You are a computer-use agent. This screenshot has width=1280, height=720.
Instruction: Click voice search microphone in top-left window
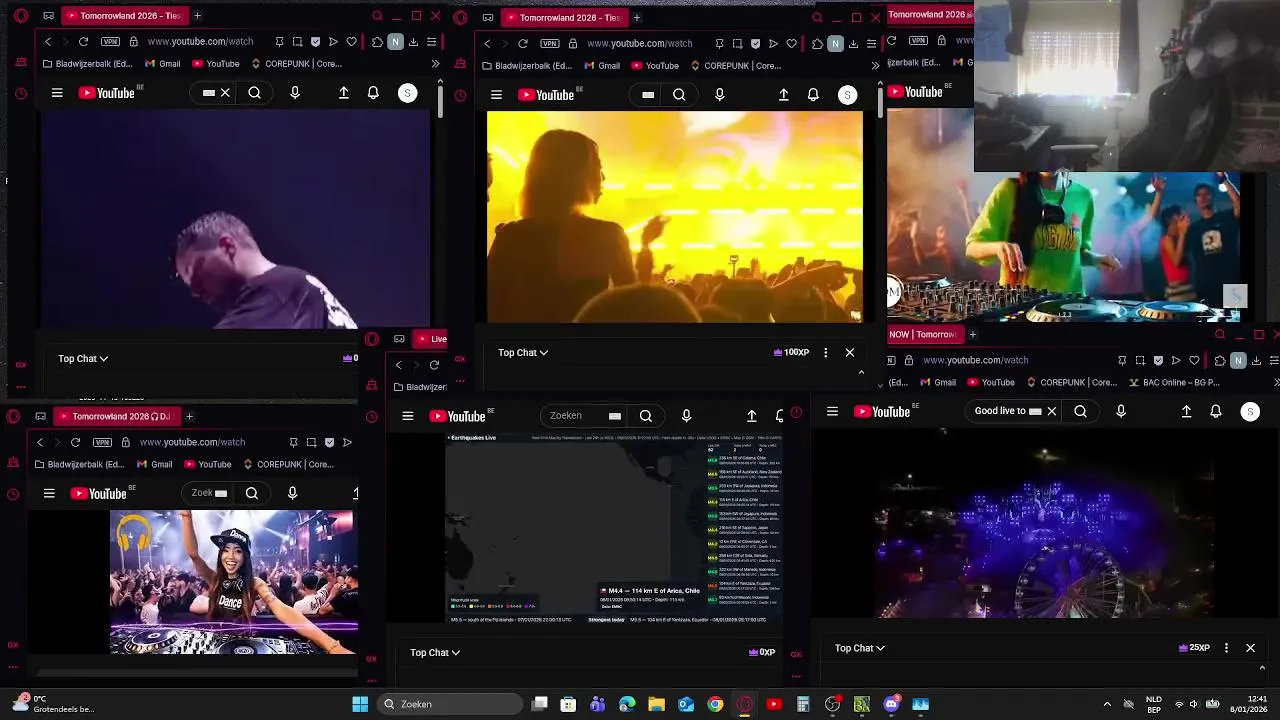[294, 93]
